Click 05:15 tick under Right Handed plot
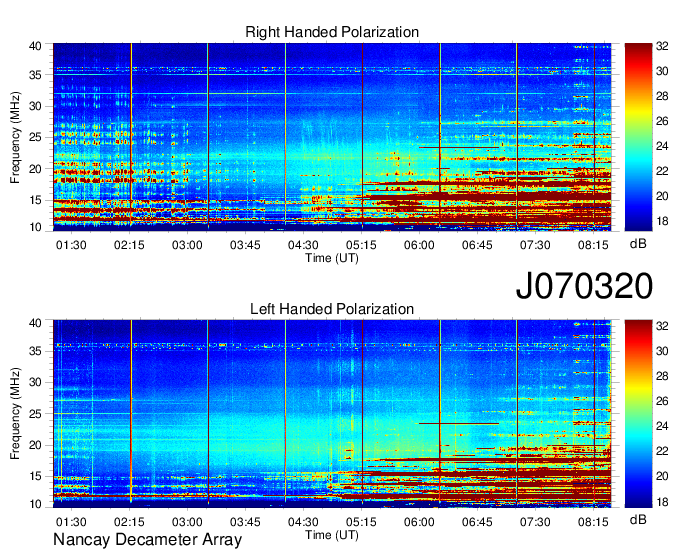 [x=361, y=245]
